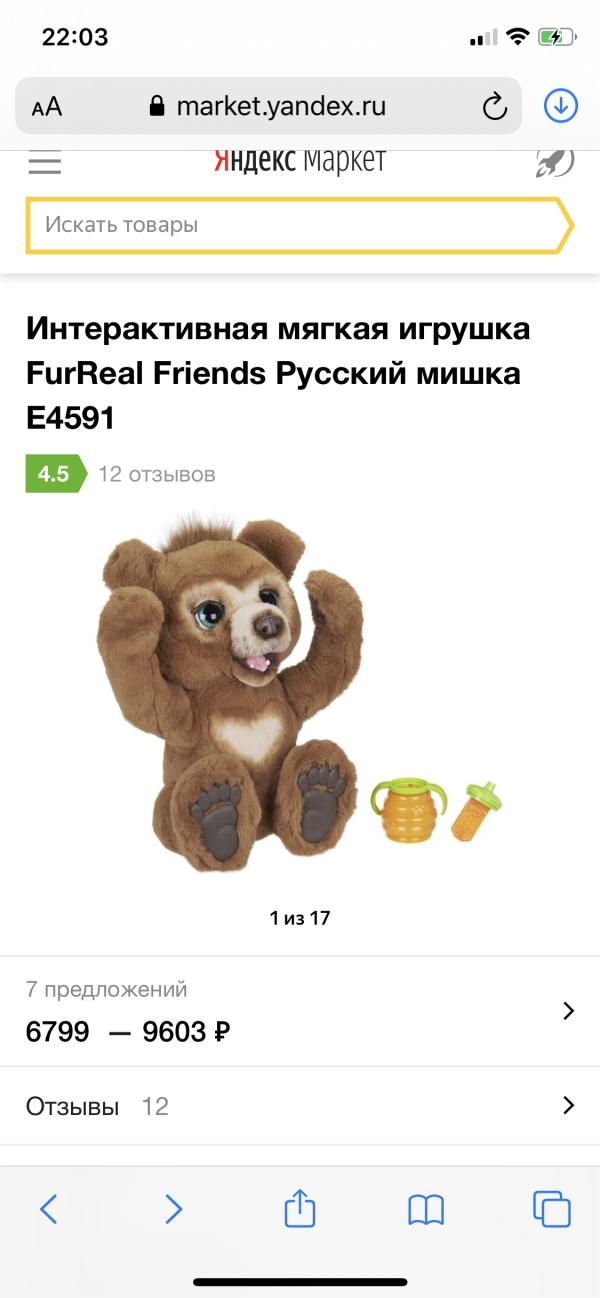Tap the AA reader text-size button
Screen dimensions: 600x1298
pos(47,107)
